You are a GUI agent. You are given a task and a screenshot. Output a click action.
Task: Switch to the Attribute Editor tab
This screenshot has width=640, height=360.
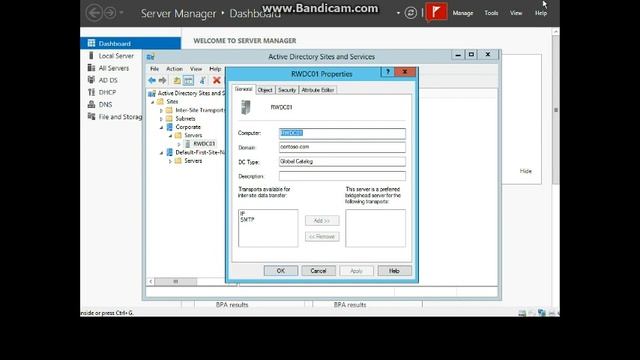tap(318, 90)
